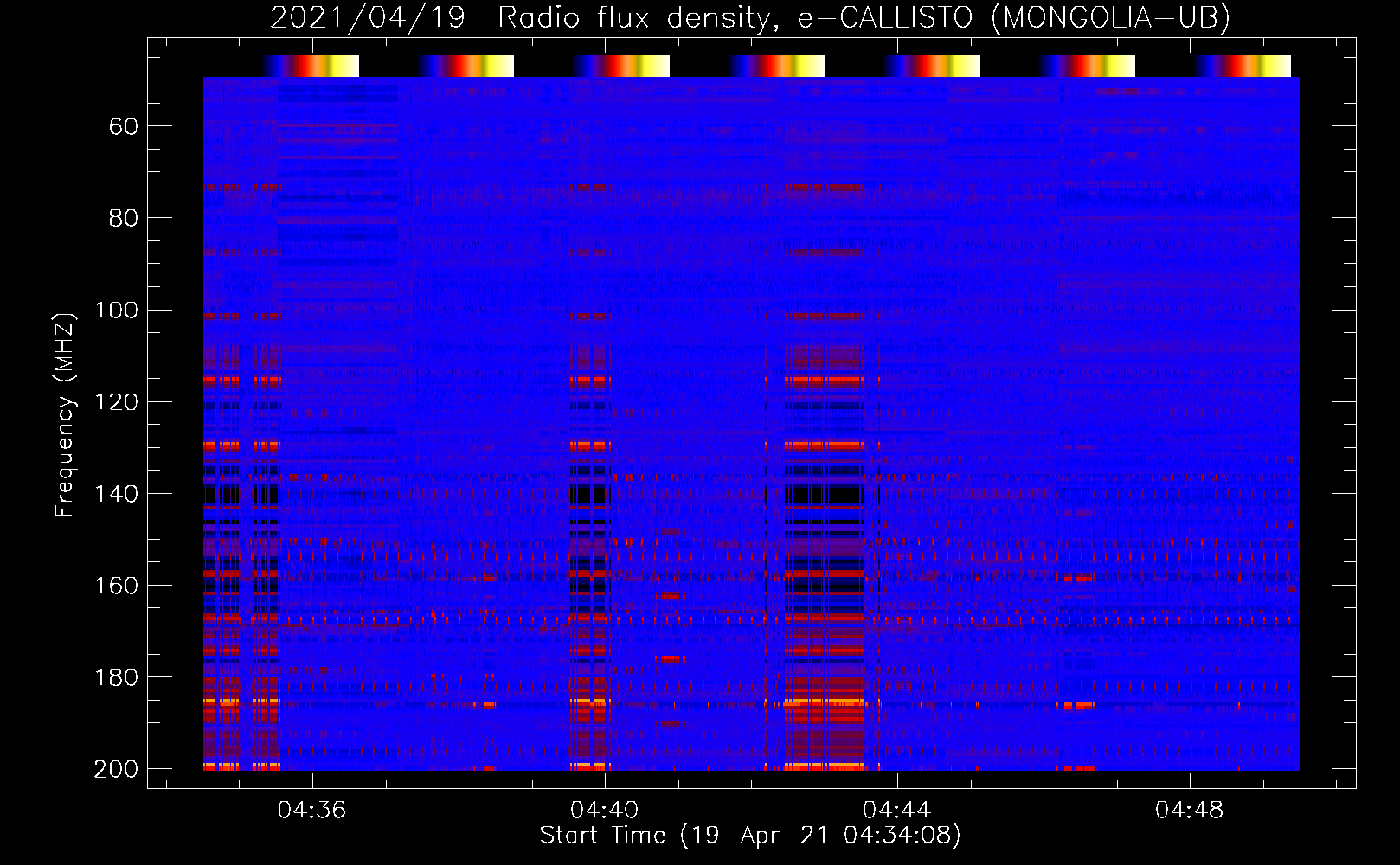Click the 'Frequency (MHZ)' axis label
This screenshot has height=865, width=1400.
[65, 415]
